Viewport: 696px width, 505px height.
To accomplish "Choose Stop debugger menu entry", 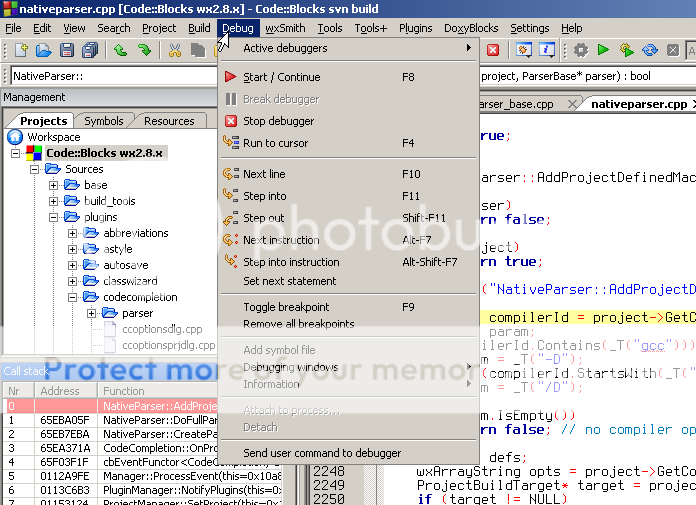I will click(349, 121).
